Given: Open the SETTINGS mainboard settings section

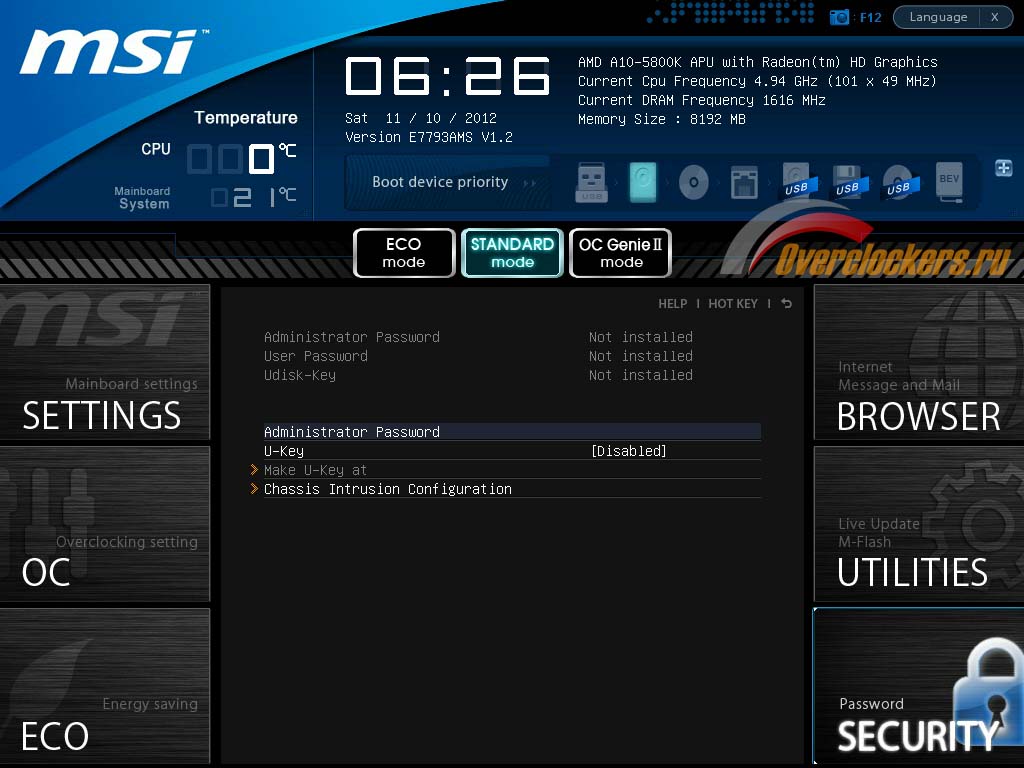Looking at the screenshot, I should (x=104, y=362).
